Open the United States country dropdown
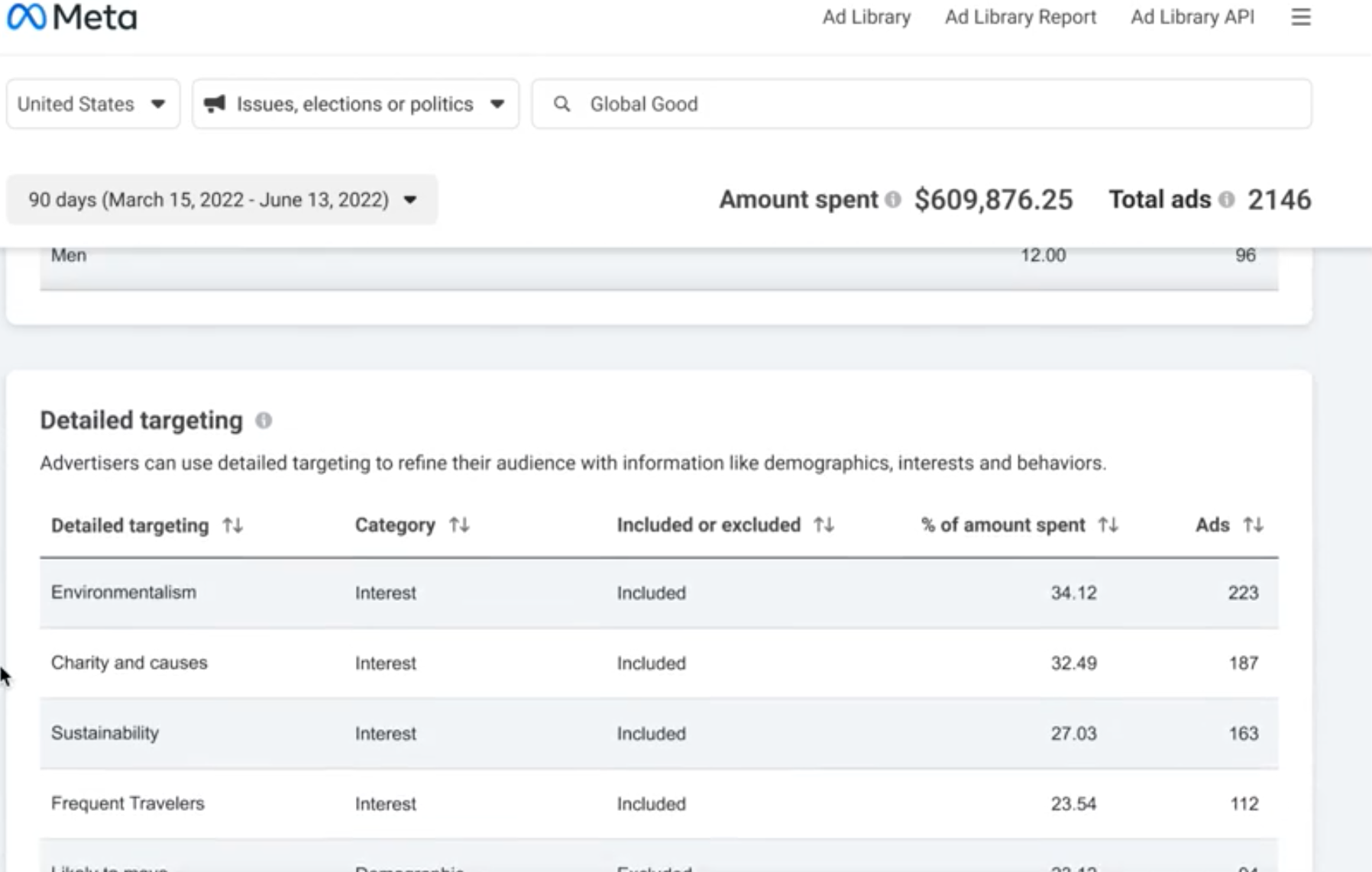1372x872 pixels. [92, 104]
